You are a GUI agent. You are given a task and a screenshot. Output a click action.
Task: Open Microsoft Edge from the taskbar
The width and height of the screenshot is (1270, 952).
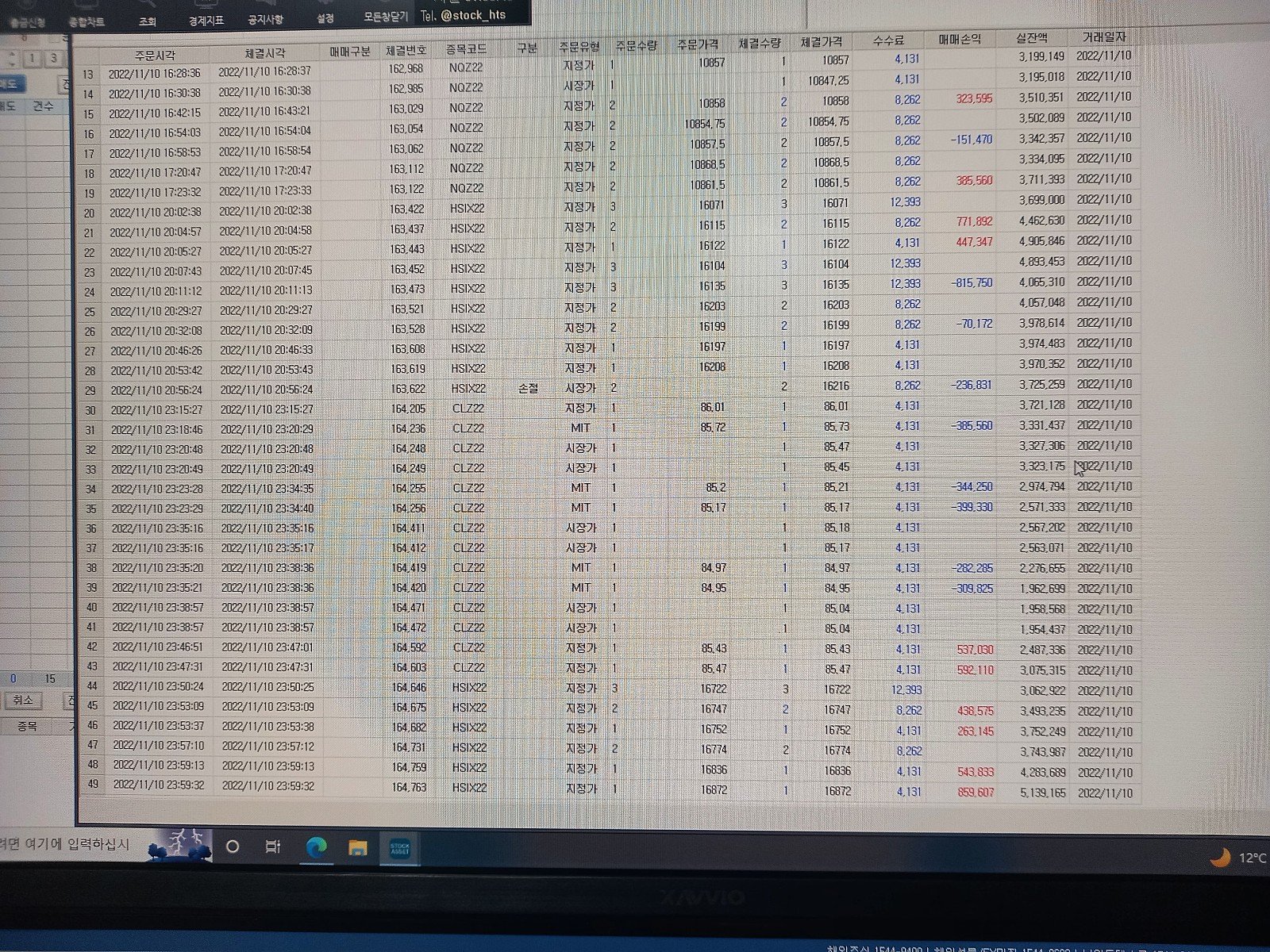[x=316, y=847]
